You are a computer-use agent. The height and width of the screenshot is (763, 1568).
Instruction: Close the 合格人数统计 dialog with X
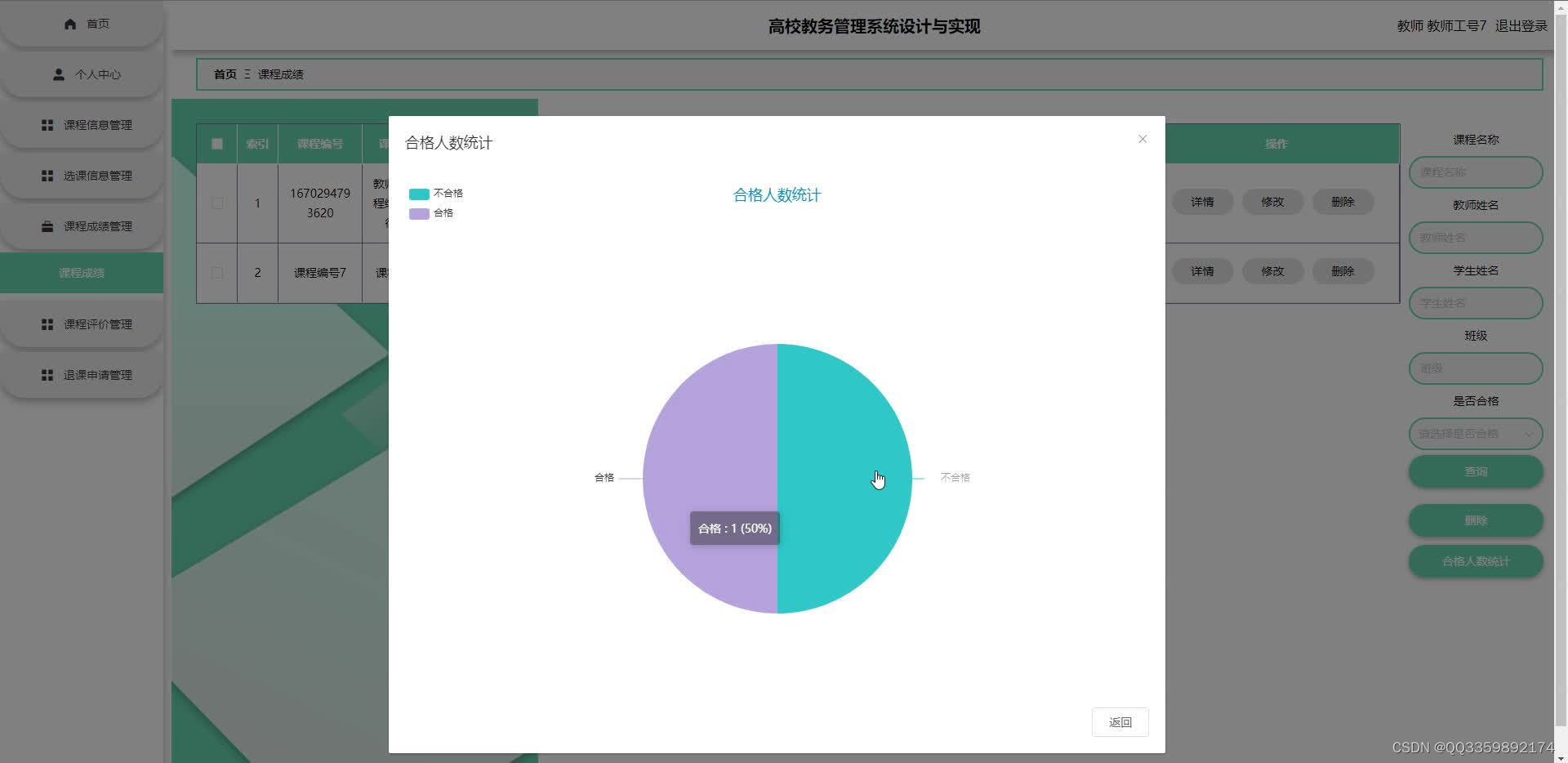pos(1143,139)
